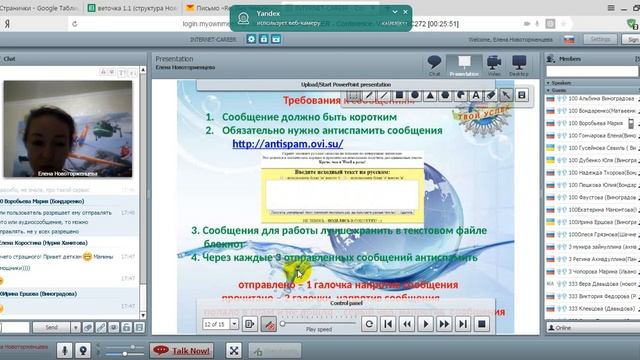Click the chat save log icon
640x360 pixels.
139,327
